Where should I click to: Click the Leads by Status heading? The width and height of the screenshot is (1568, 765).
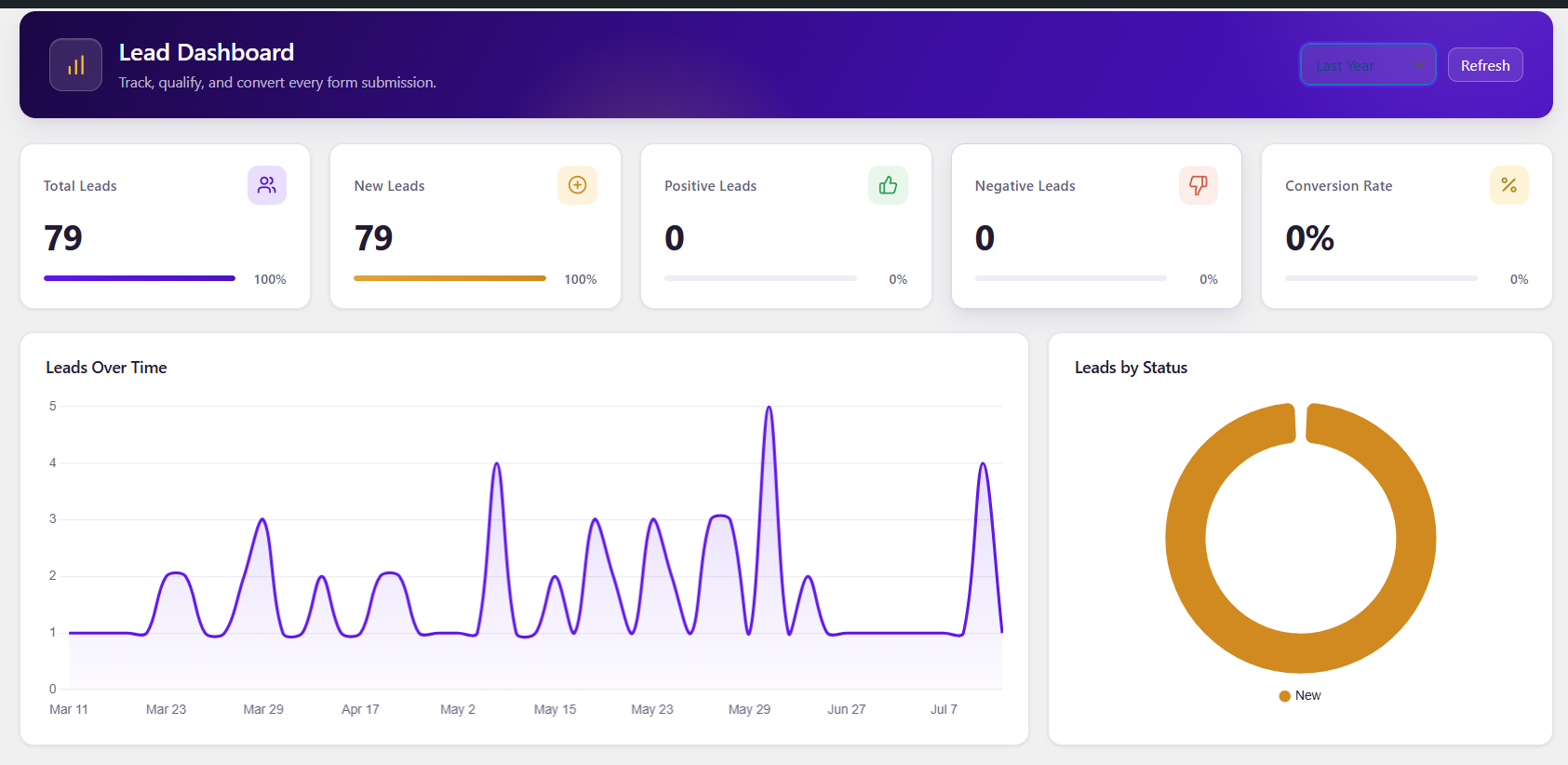[x=1131, y=368]
